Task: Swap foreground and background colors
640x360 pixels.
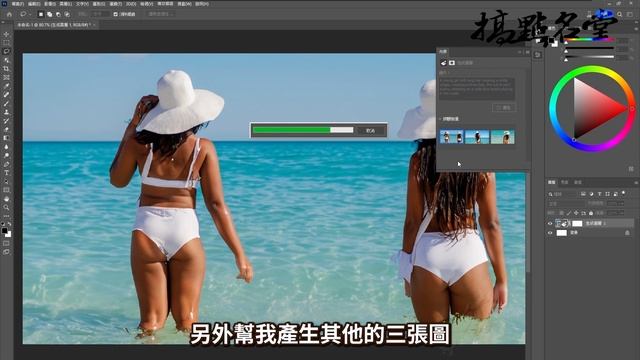Action: pos(9,224)
